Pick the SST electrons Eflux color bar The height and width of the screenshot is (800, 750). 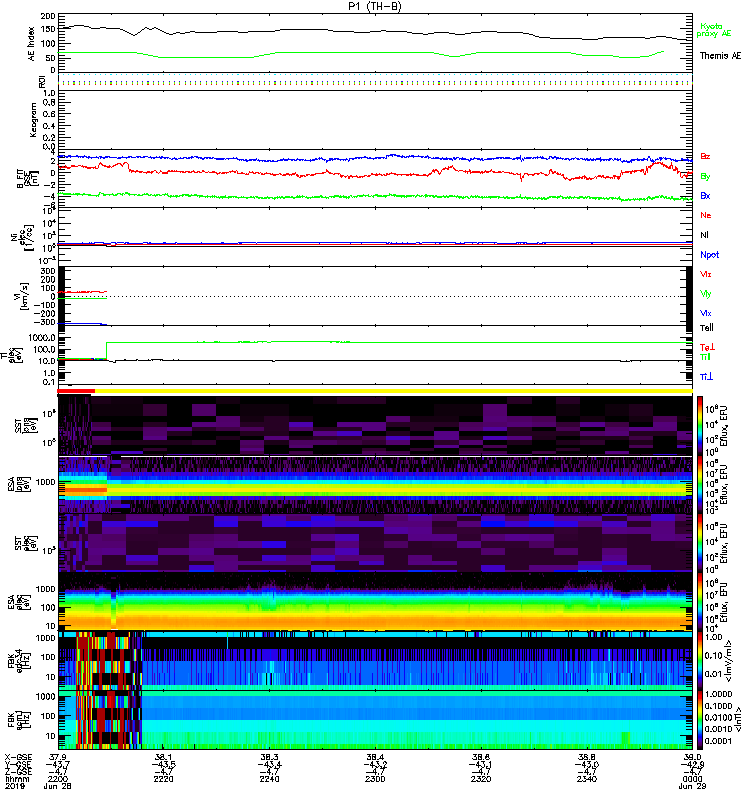700,543
